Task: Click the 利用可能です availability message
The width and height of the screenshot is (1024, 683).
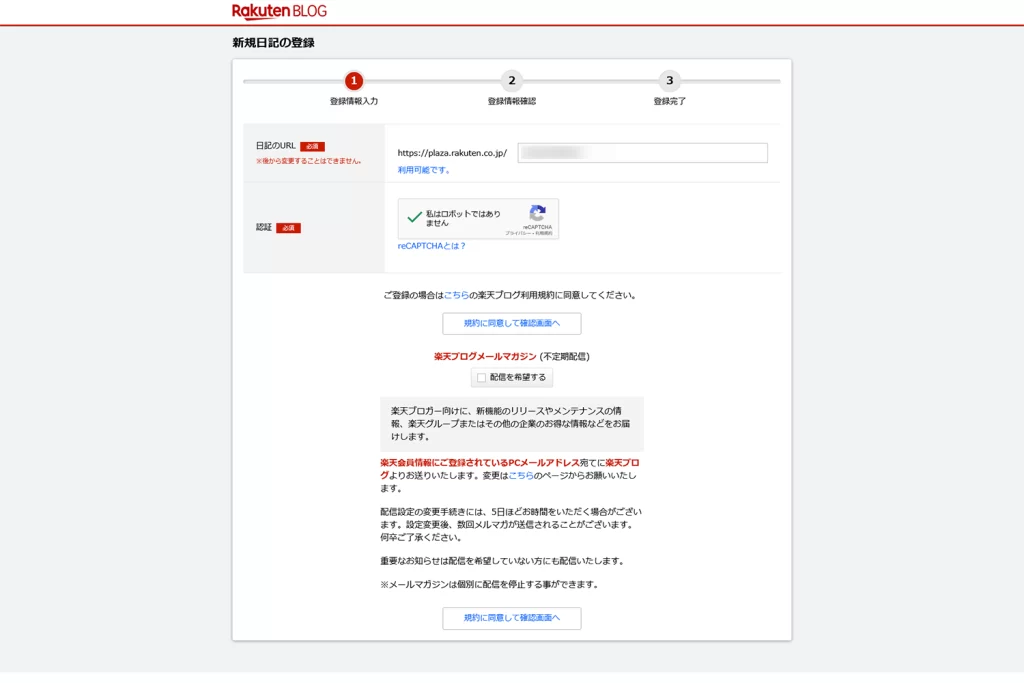Action: pos(424,170)
